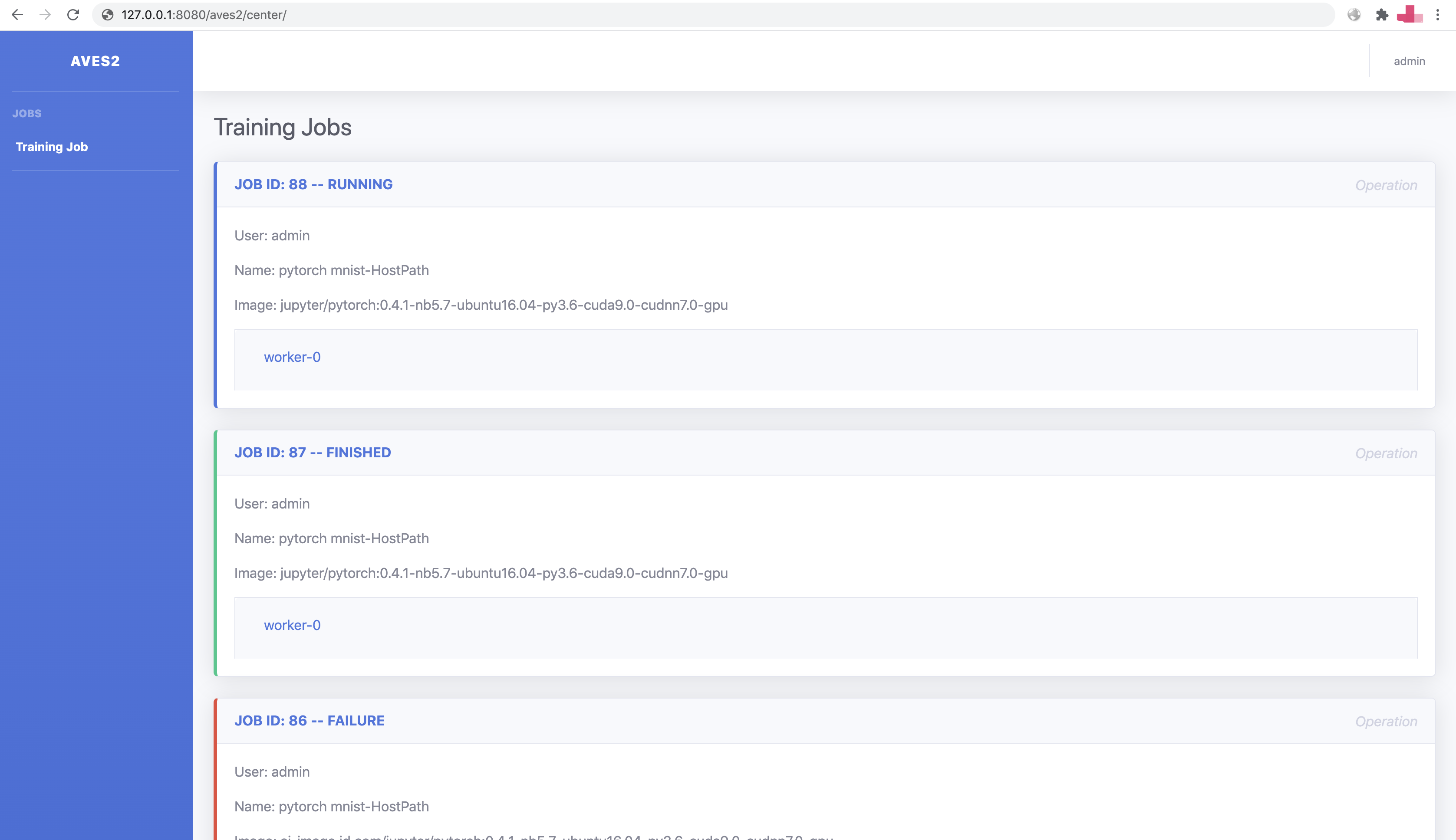Open Operation dropdown for job 87

pyautogui.click(x=1386, y=453)
